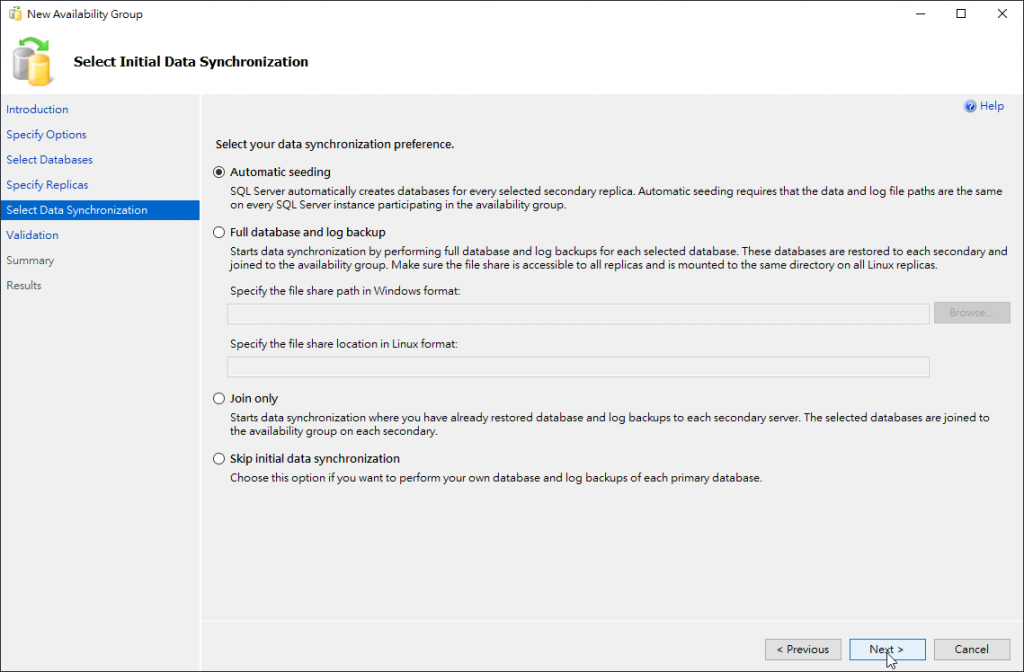Open the Specify Options step
The width and height of the screenshot is (1024, 672).
[x=46, y=135]
